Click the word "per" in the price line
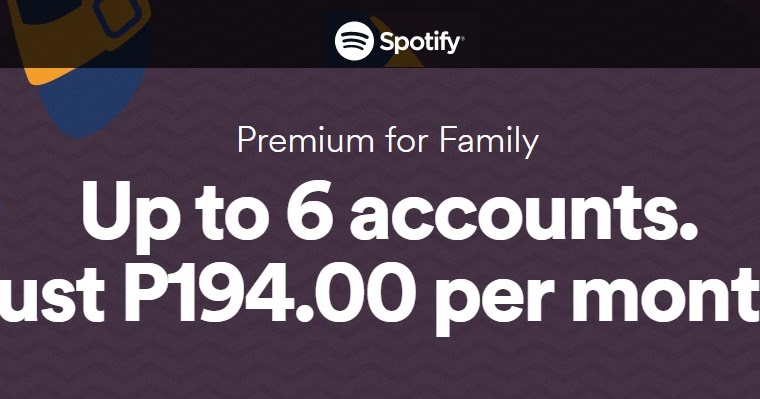This screenshot has width=760, height=399. (x=497, y=303)
